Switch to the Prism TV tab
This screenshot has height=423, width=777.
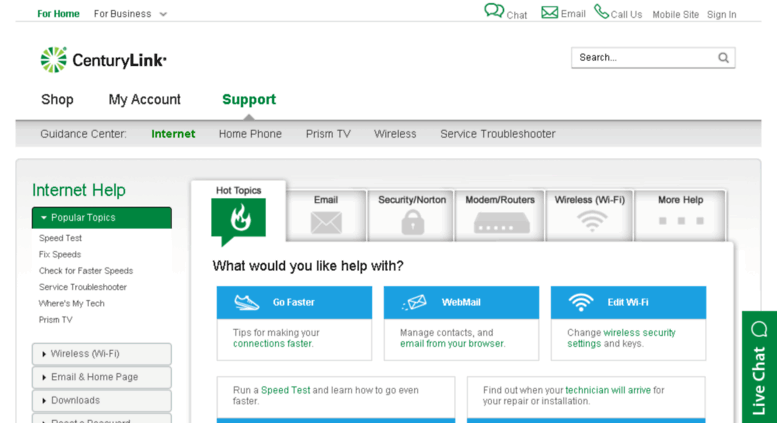(x=328, y=134)
